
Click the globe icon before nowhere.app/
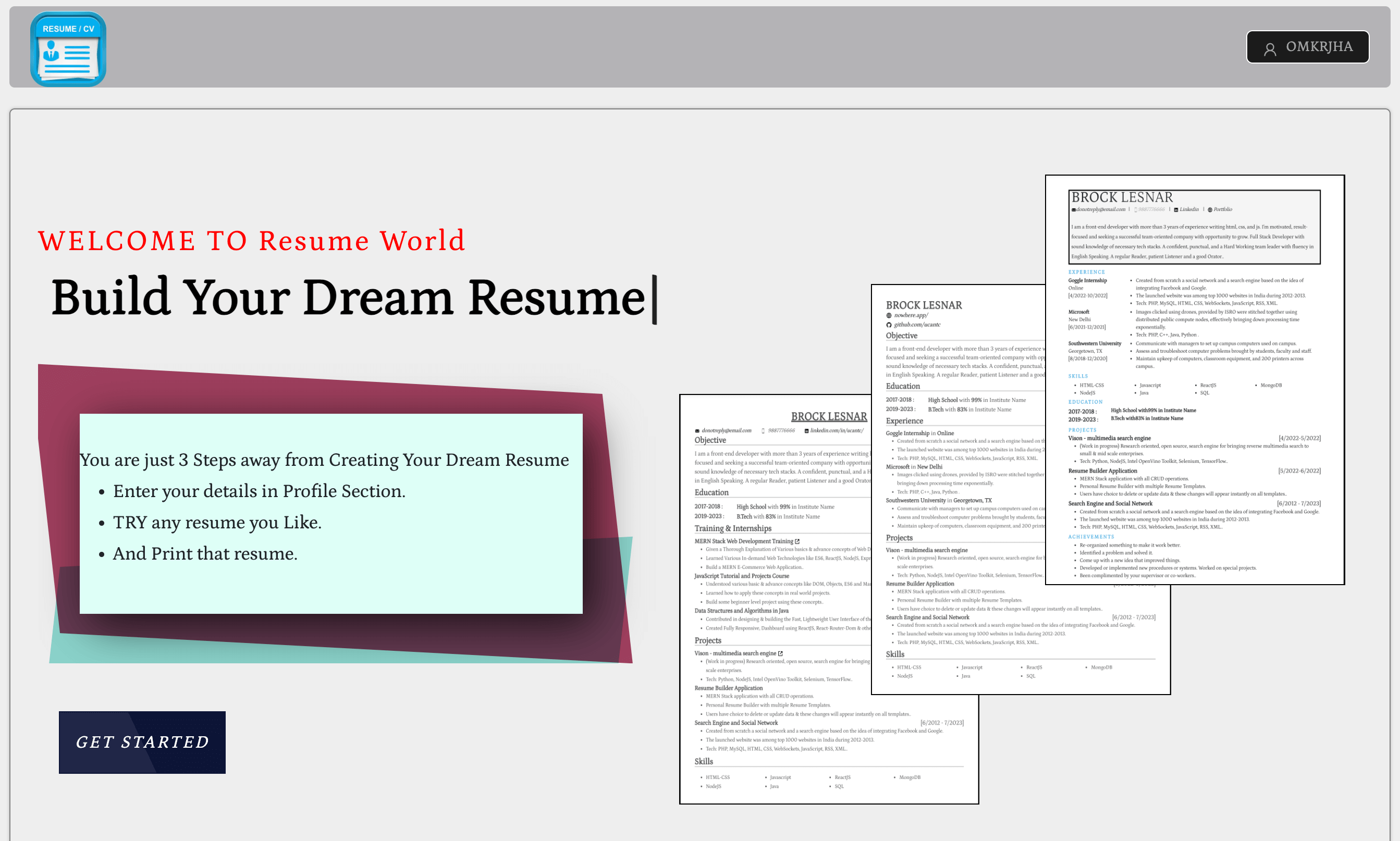(889, 316)
